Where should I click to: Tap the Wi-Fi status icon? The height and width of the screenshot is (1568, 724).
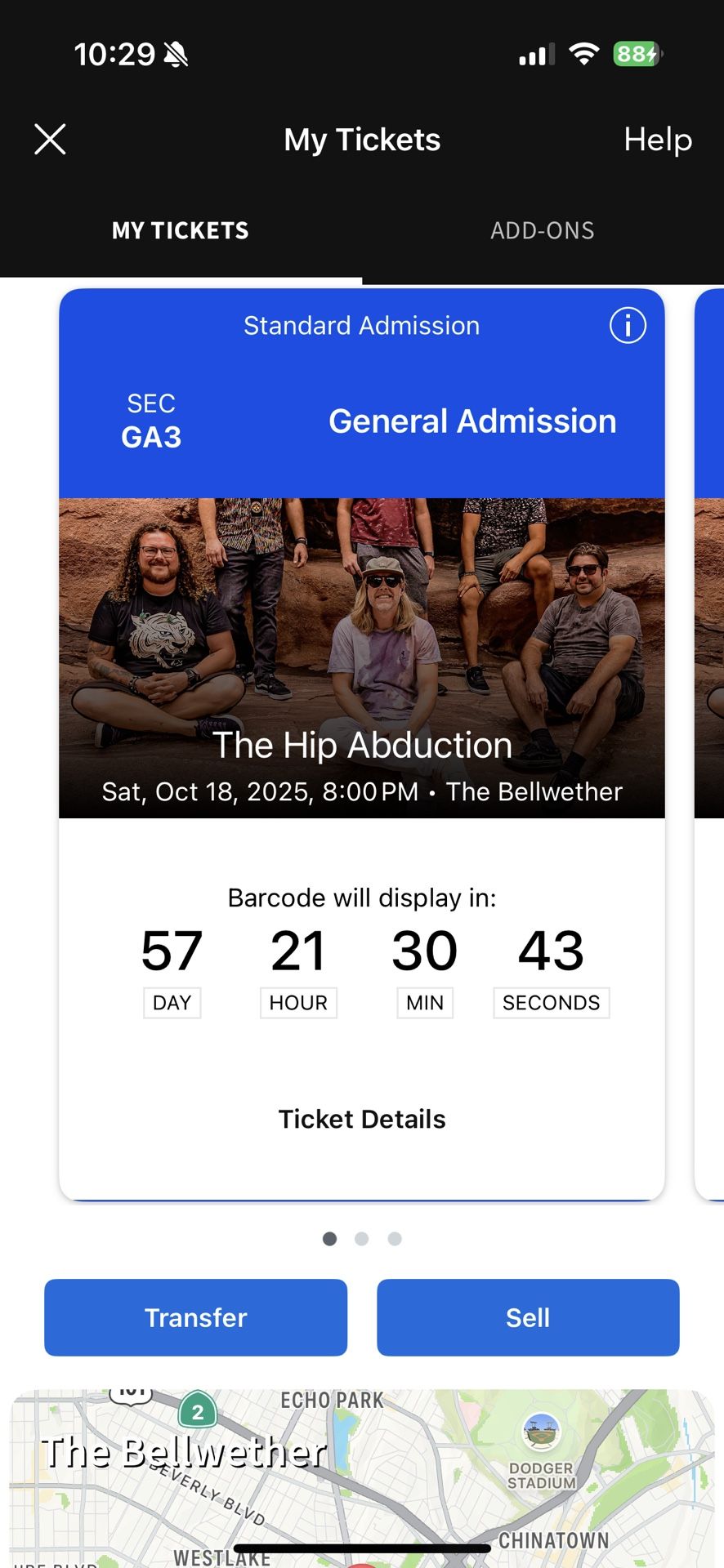coord(583,55)
